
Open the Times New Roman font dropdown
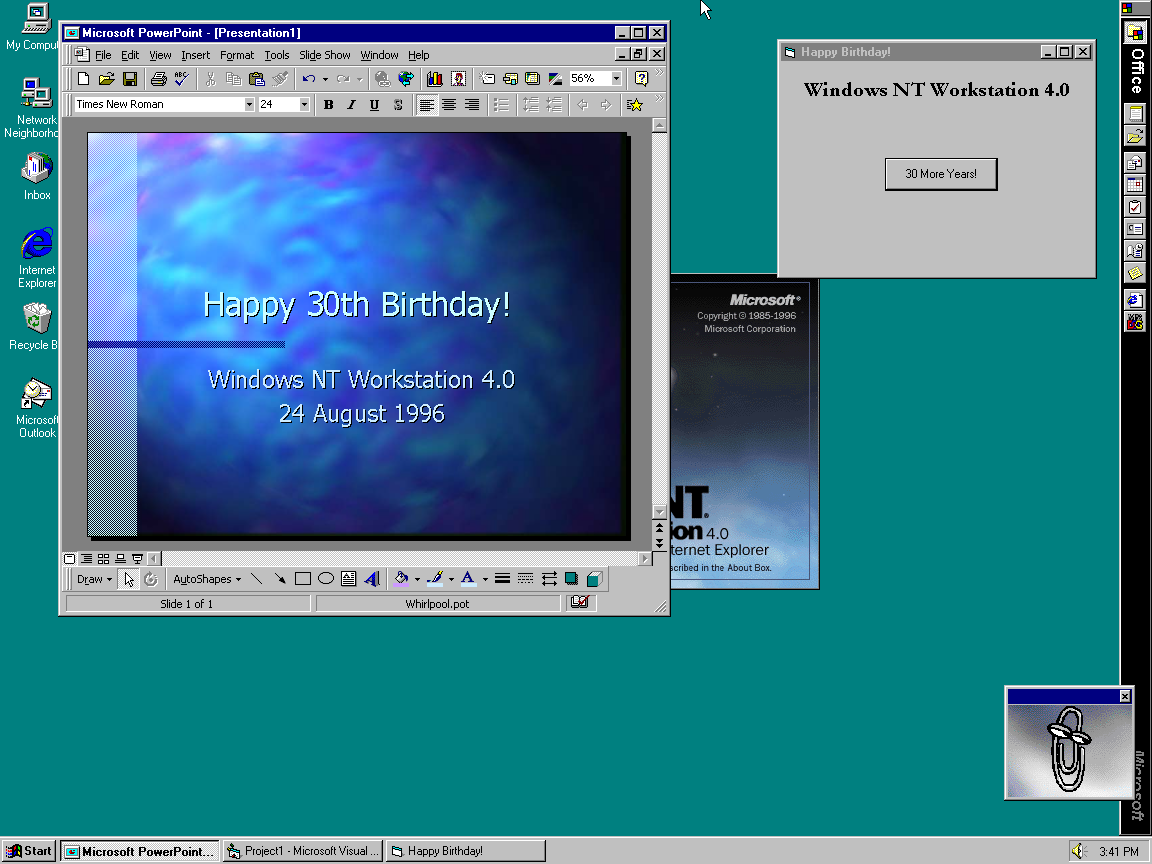[249, 104]
